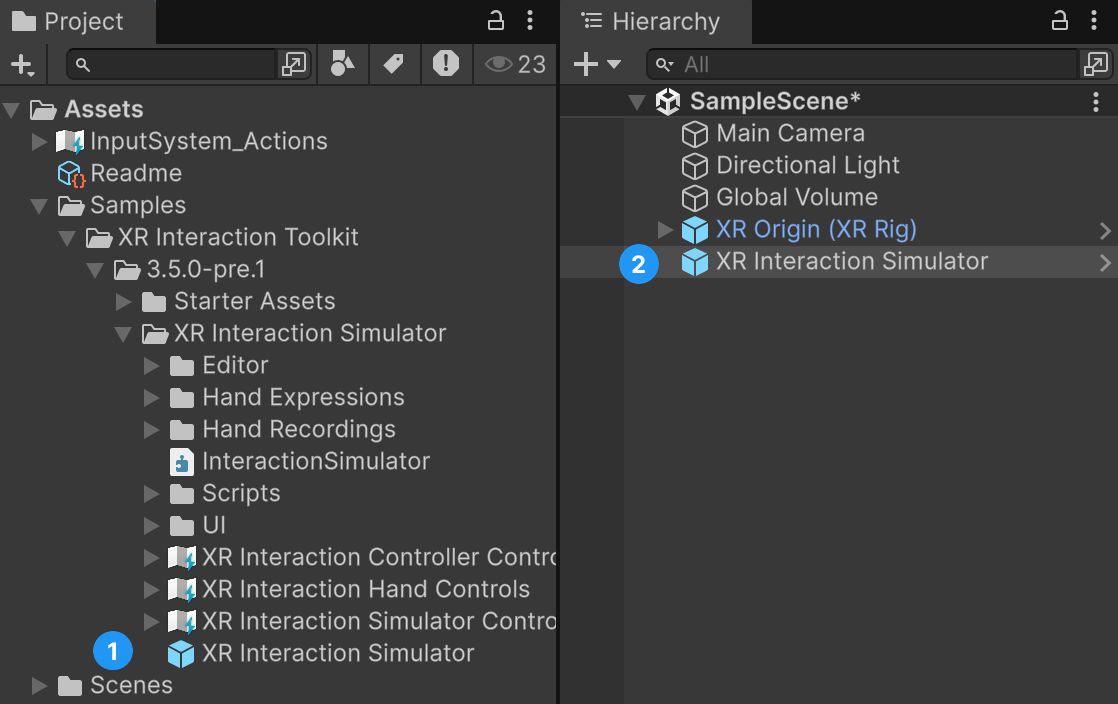Viewport: 1118px width, 704px height.
Task: Select the Hand Recordings folder icon
Action: click(x=182, y=430)
